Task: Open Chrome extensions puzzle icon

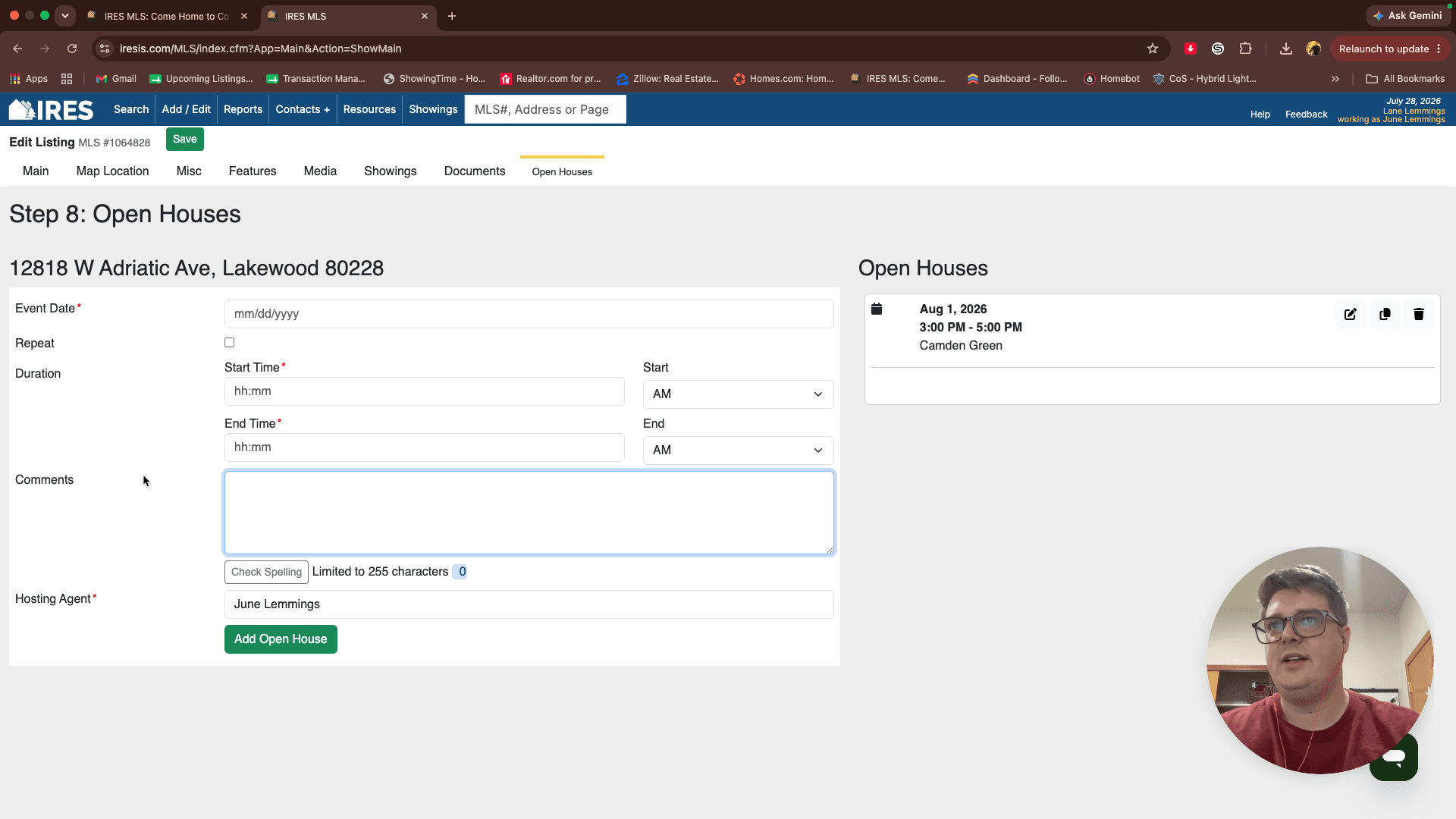Action: [1245, 49]
